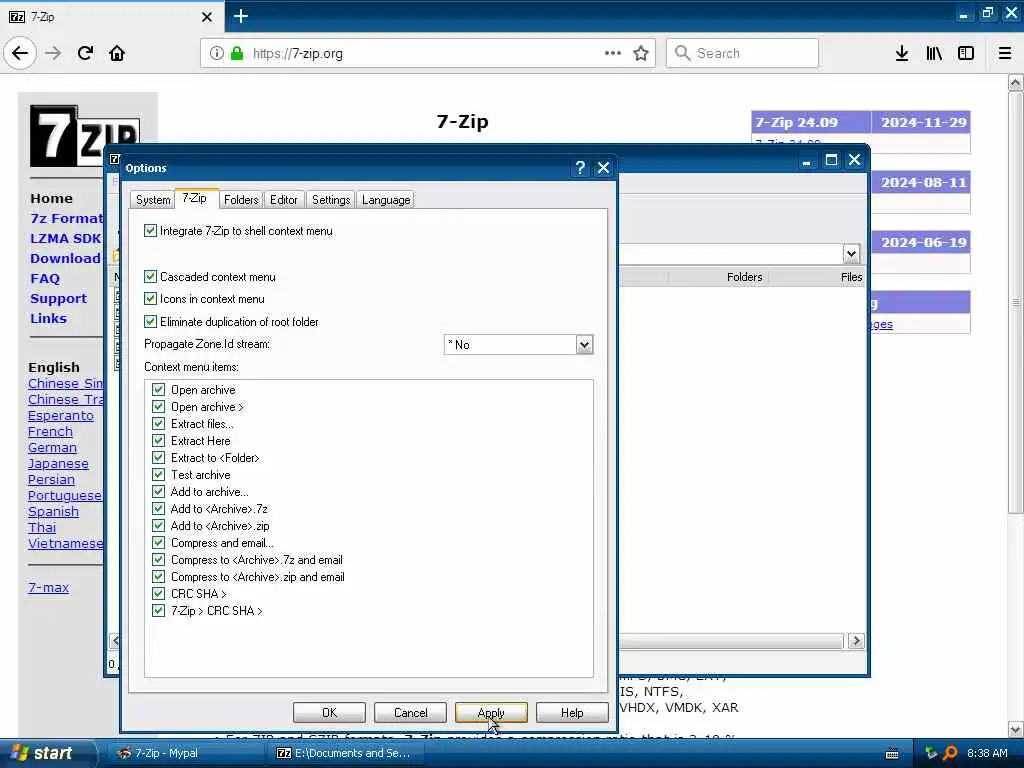The image size is (1024, 768).
Task: Select the 7-Zip tab
Action: pos(194,198)
